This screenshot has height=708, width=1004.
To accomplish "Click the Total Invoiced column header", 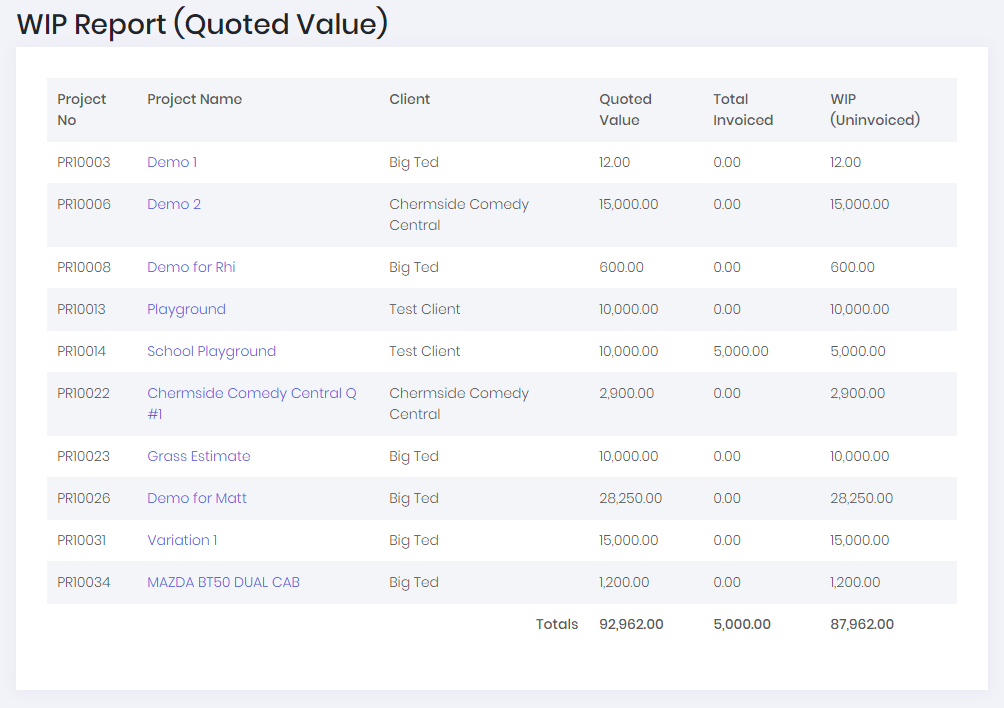I will [x=743, y=109].
